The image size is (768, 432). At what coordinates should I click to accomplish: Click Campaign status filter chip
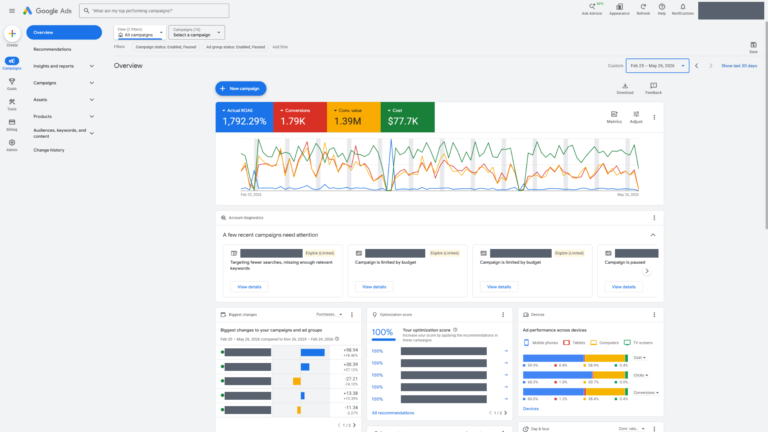click(x=166, y=47)
